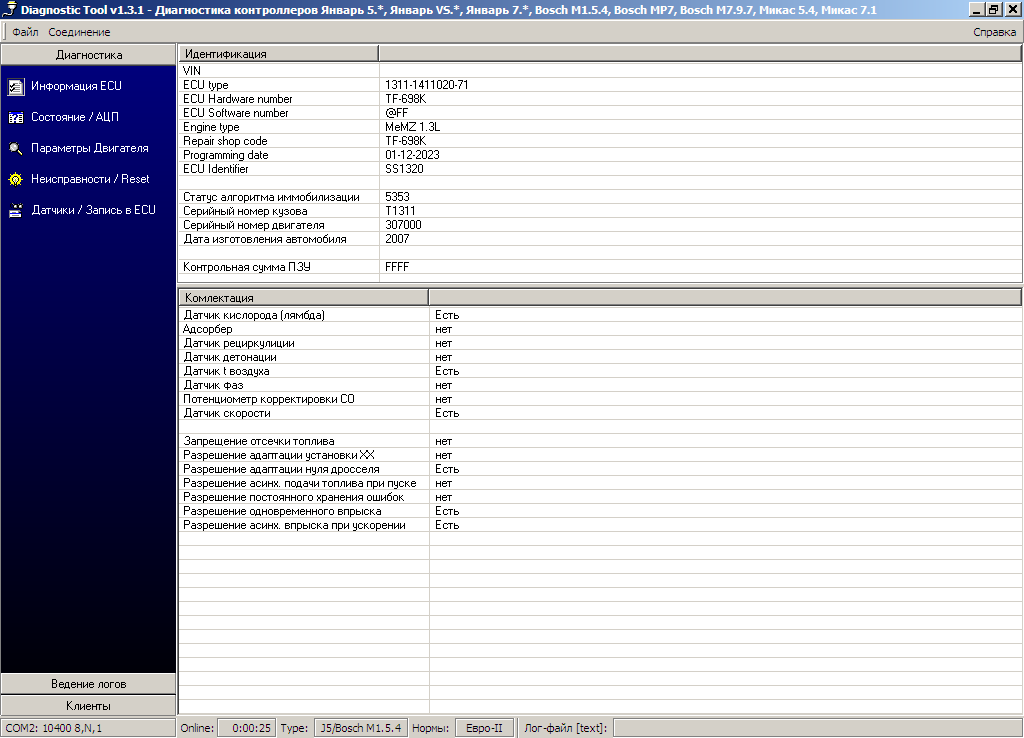Click Разрешение асинх. впрыска при ускорении row
Viewport: 1024px width, 738px height.
click(600, 526)
